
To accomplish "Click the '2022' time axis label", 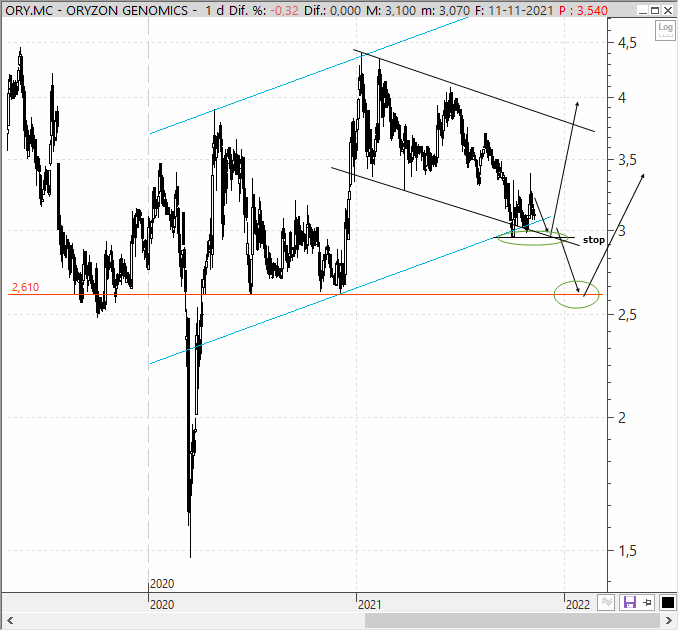I will [x=578, y=604].
